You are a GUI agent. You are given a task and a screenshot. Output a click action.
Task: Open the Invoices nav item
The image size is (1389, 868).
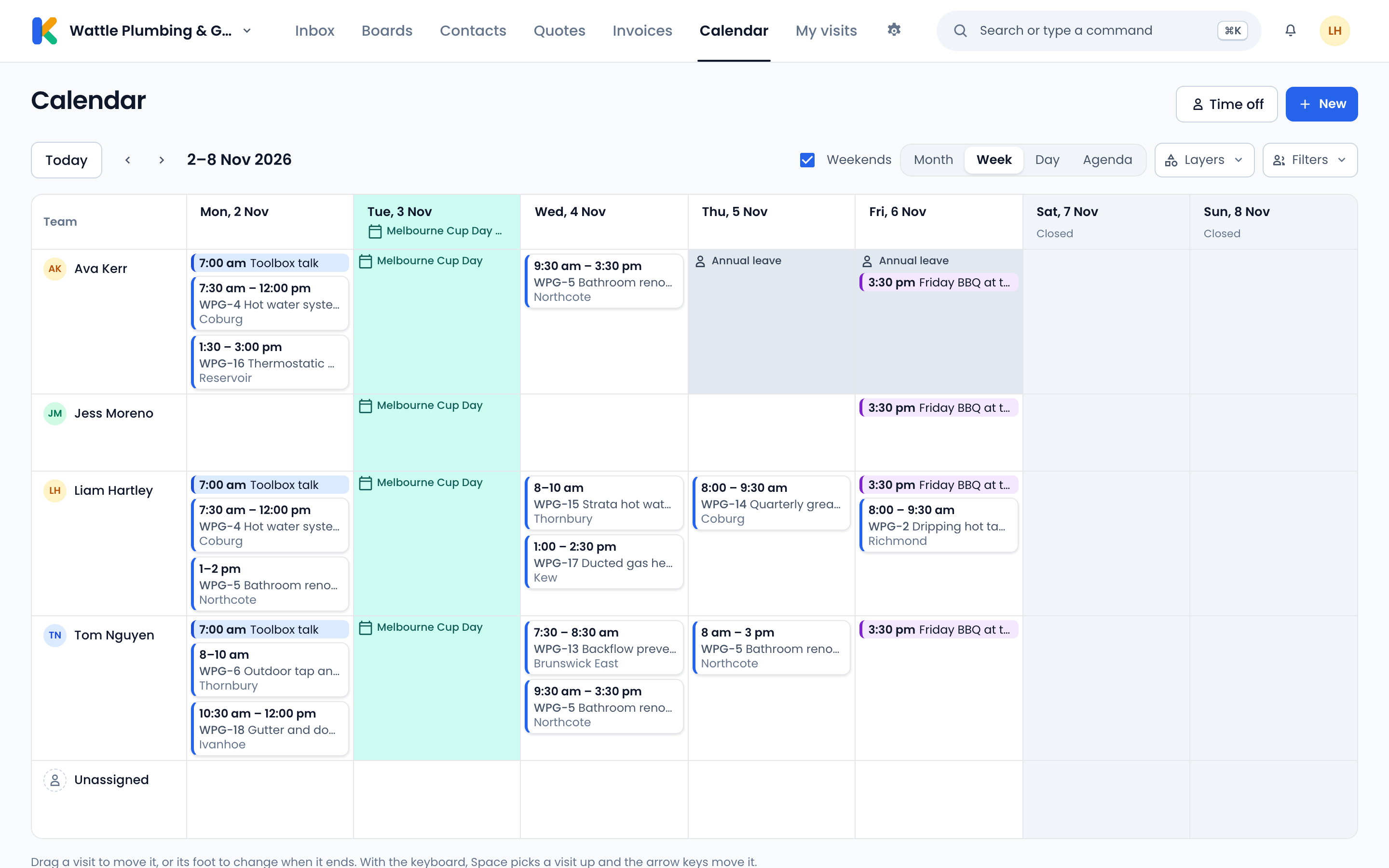pos(642,30)
